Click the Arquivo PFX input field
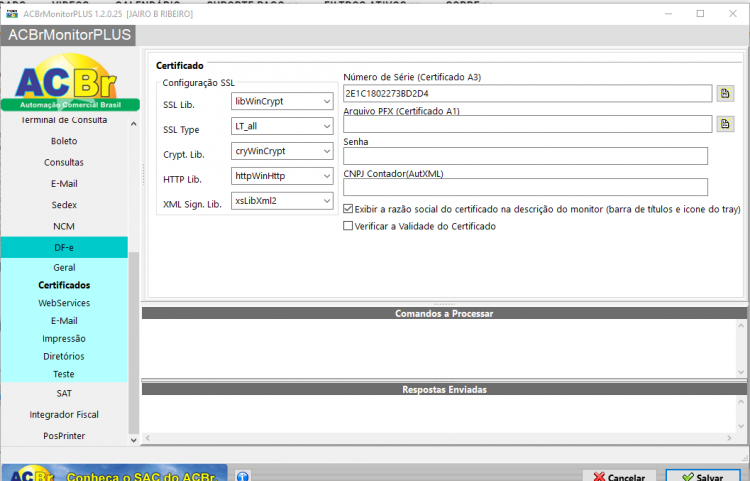The image size is (750, 481). [528, 124]
